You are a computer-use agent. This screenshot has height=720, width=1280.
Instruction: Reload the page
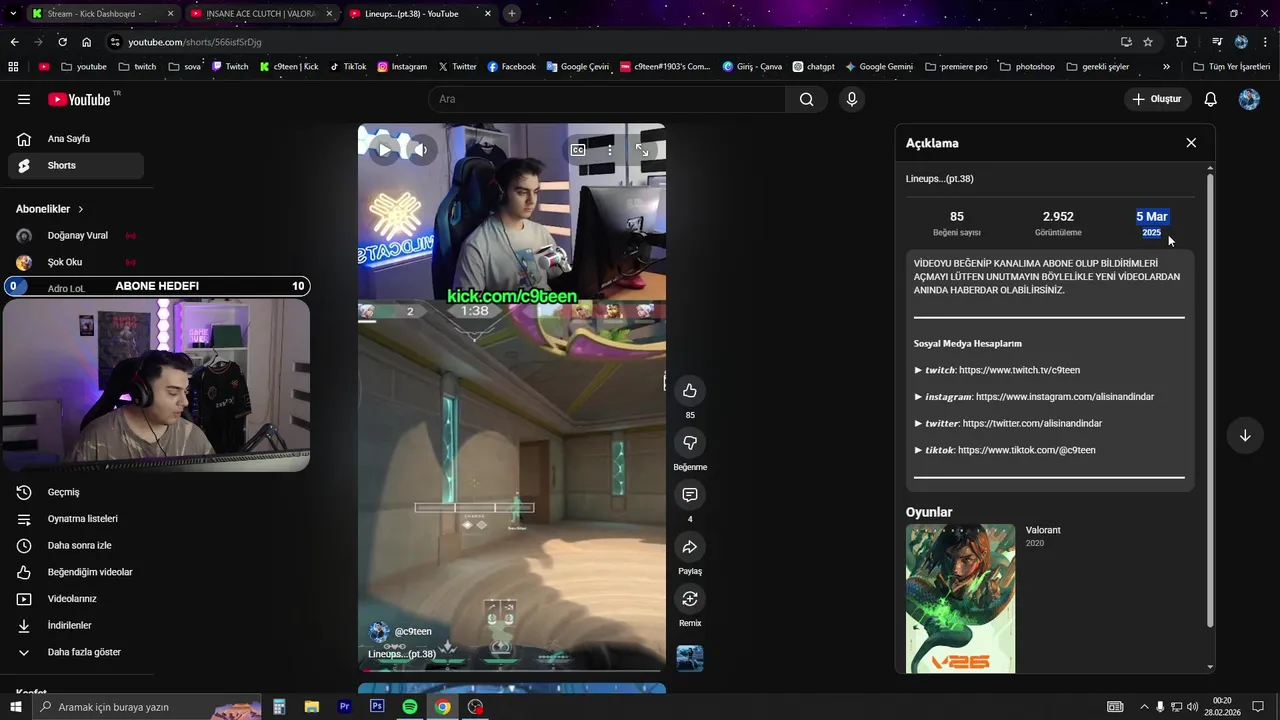[62, 42]
